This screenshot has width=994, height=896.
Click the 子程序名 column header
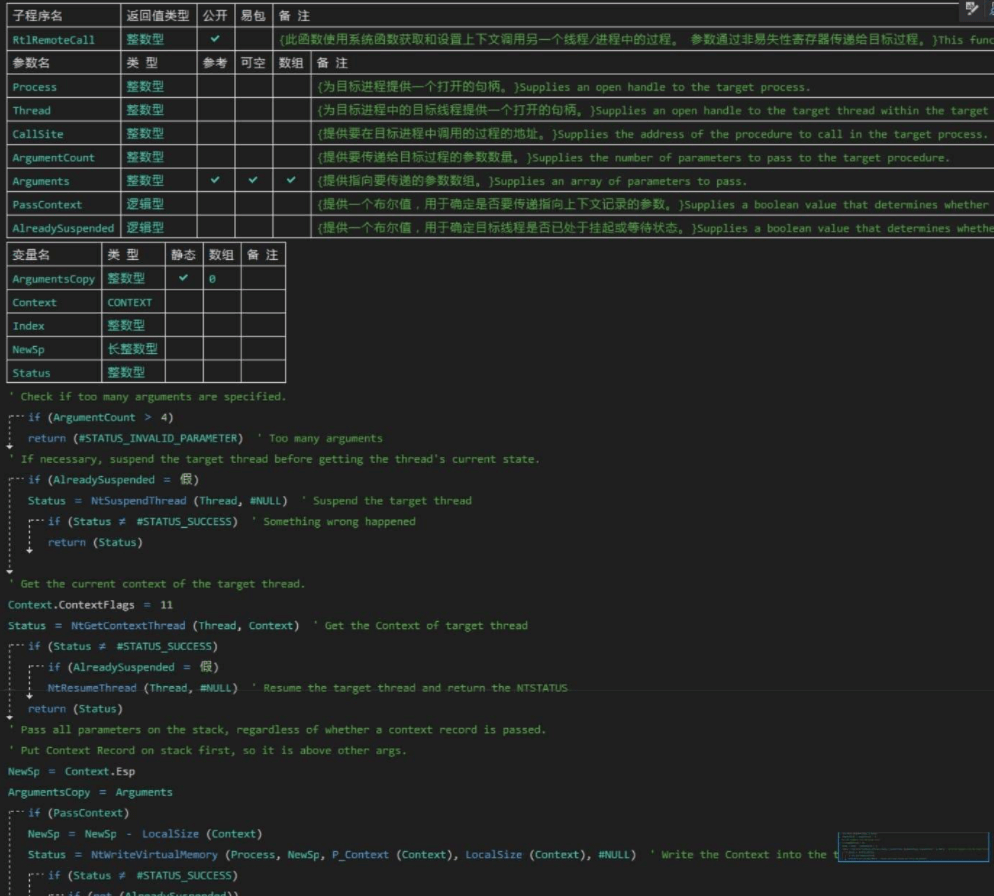[37, 16]
